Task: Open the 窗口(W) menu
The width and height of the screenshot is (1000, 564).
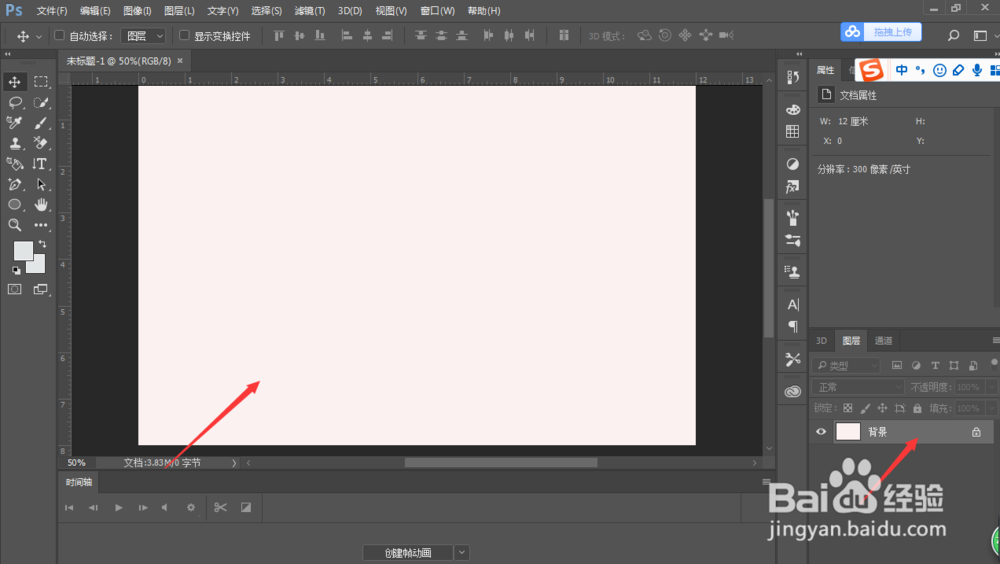Action: click(438, 11)
